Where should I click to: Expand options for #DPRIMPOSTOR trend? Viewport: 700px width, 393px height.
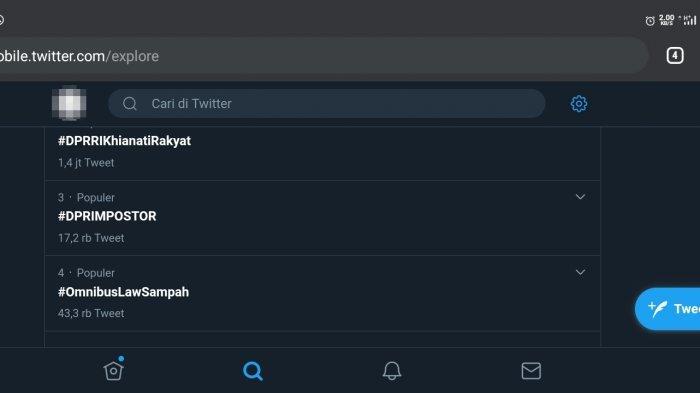tap(580, 197)
